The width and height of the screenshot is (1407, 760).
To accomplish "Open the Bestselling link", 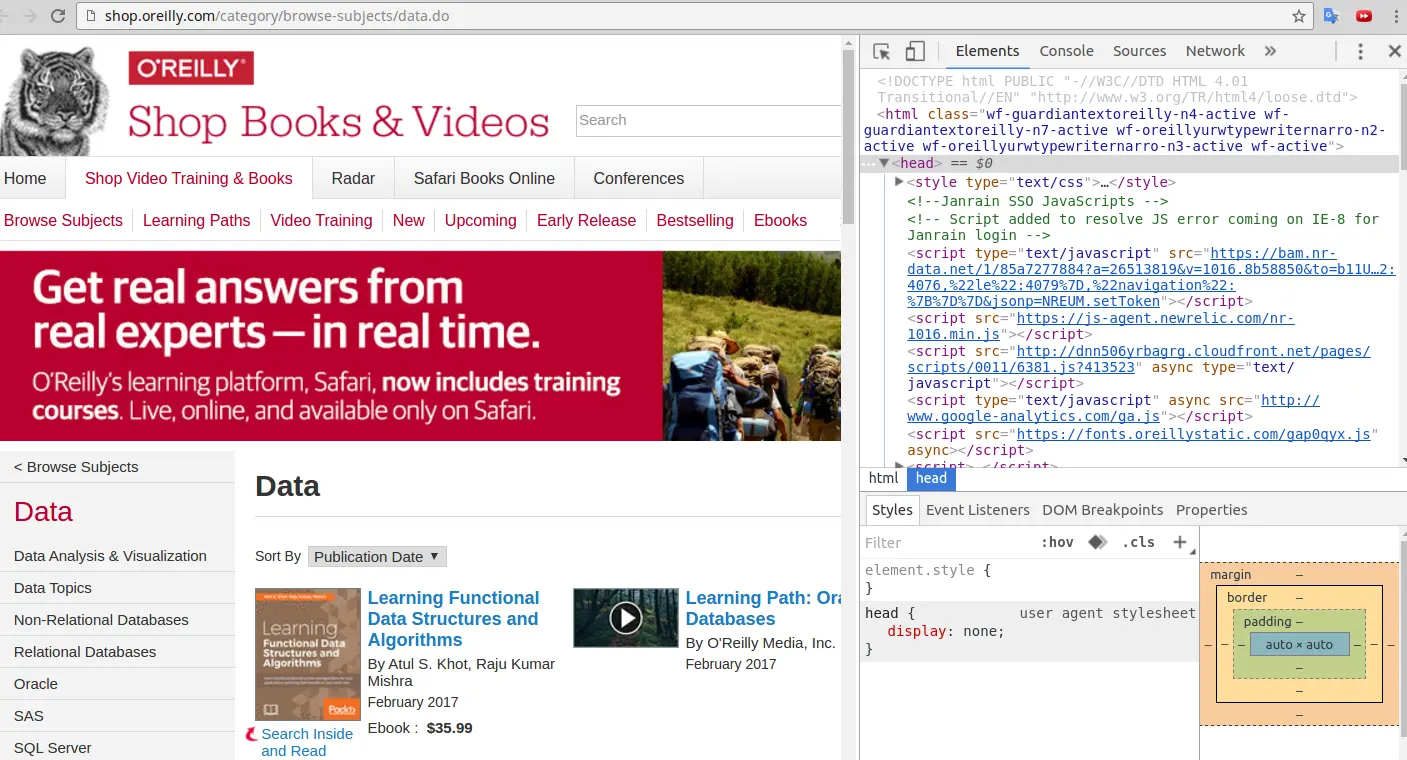I will coord(695,221).
